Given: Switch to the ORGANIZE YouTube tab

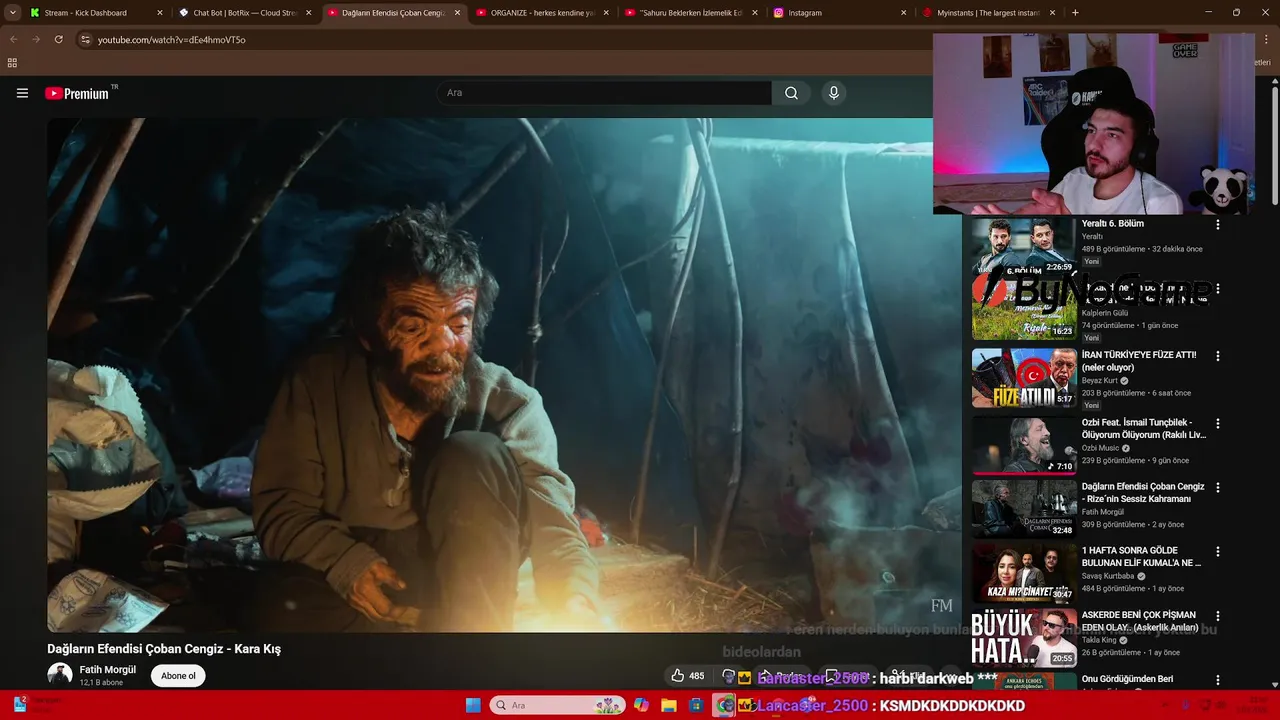Looking at the screenshot, I should 541,13.
